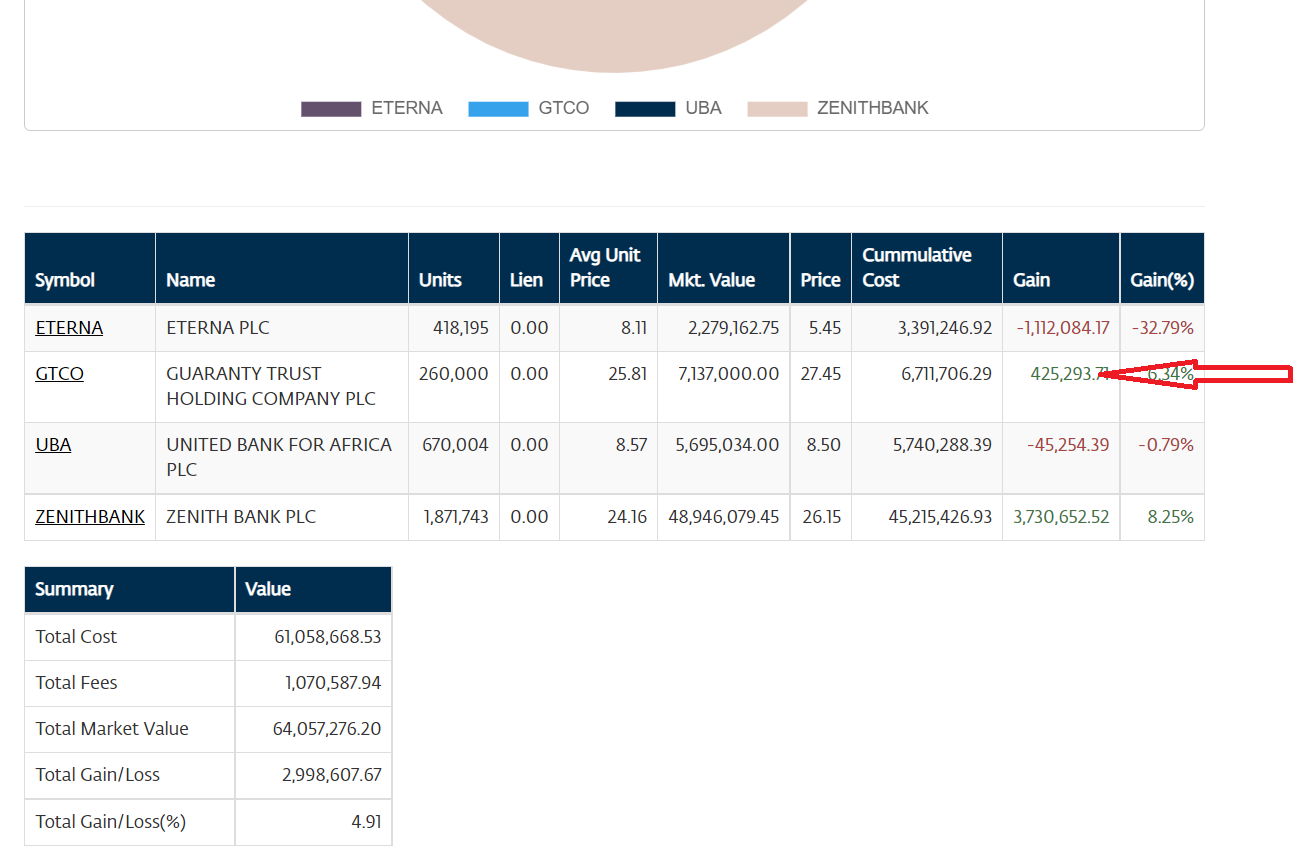
Task: Open the ETERNA symbol link
Action: [69, 328]
